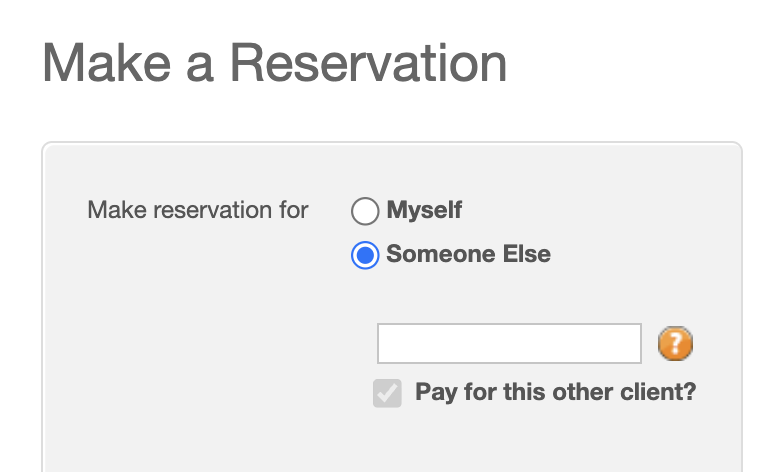
Task: Click the word "Reservation" in the page heading
Action: (368, 63)
